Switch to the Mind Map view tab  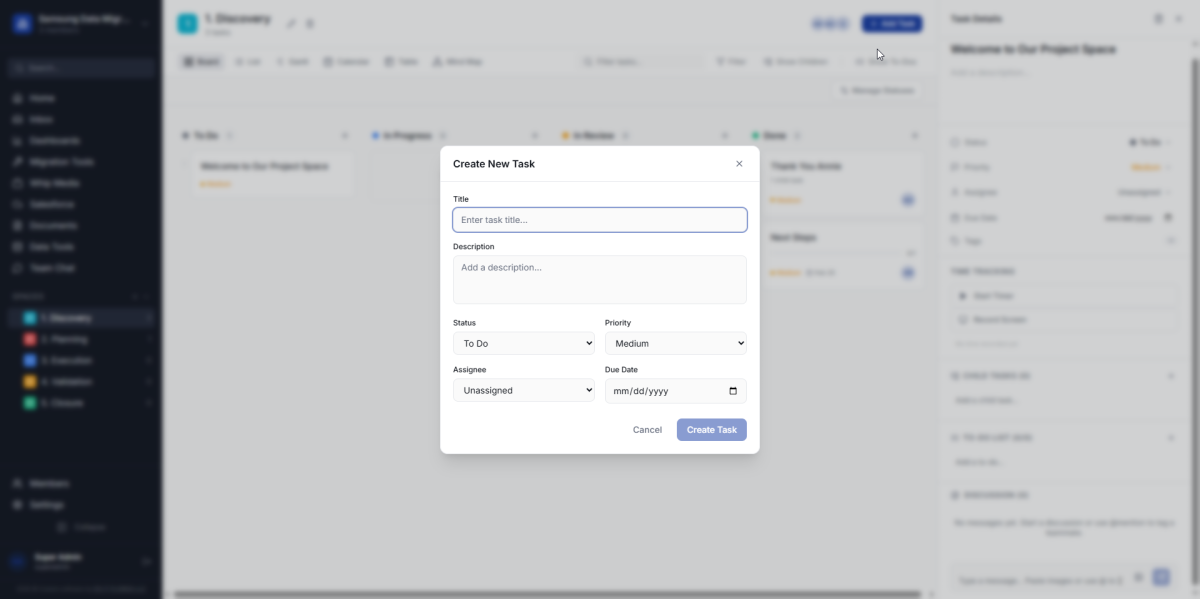[457, 62]
